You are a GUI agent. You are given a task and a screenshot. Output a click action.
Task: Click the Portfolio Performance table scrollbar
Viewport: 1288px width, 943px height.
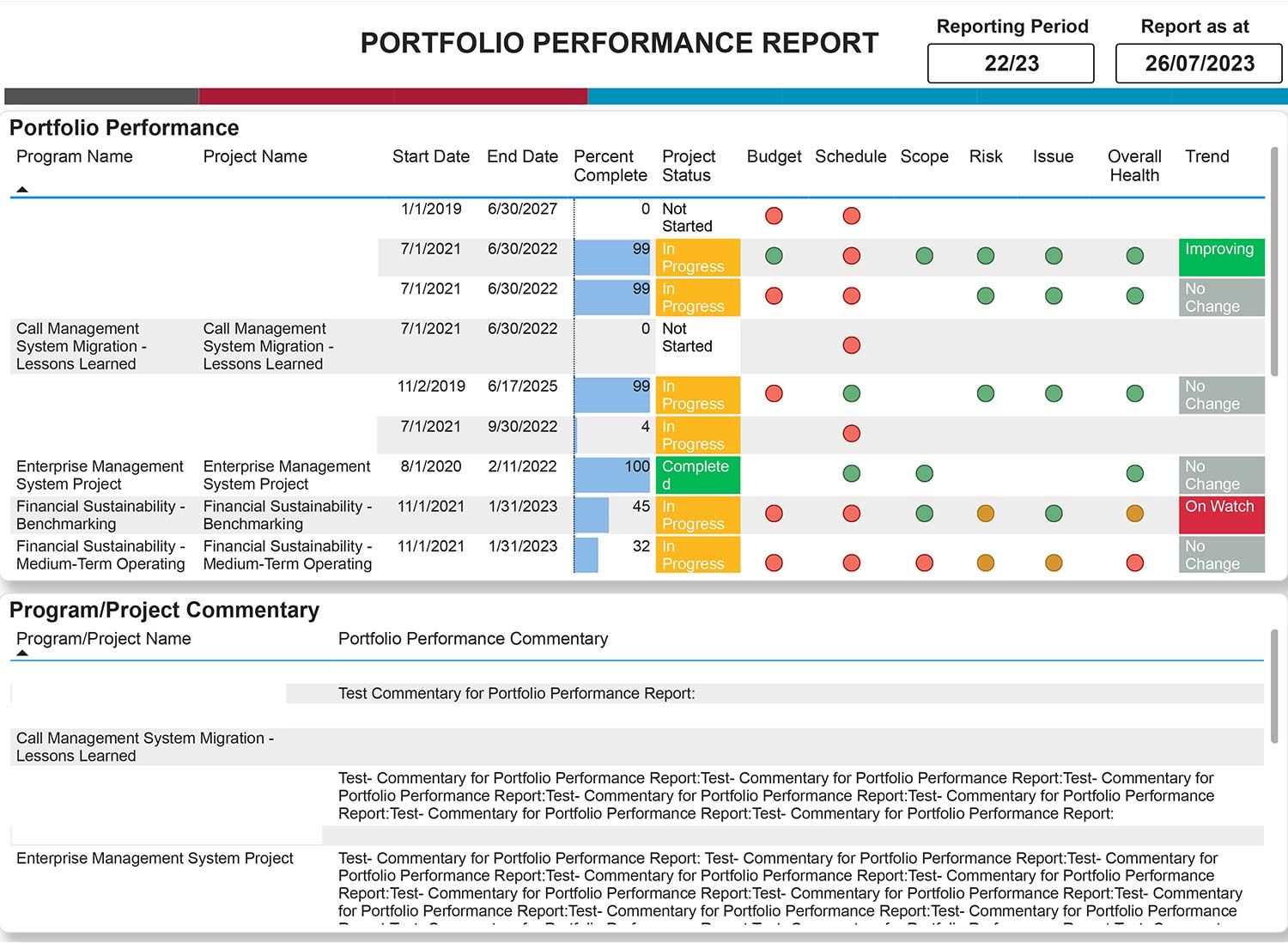[x=1274, y=262]
